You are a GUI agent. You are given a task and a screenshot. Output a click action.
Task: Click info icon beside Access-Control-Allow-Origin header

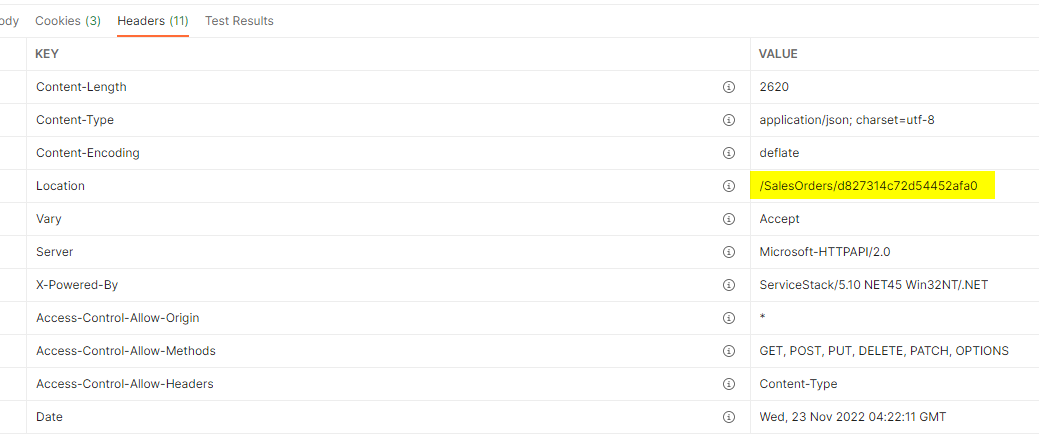coord(729,318)
